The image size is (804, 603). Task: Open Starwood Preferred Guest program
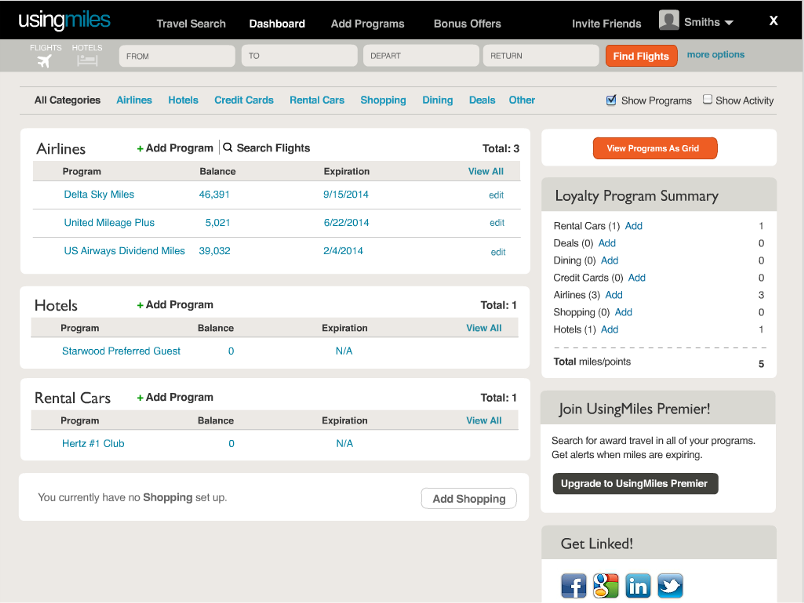121,351
